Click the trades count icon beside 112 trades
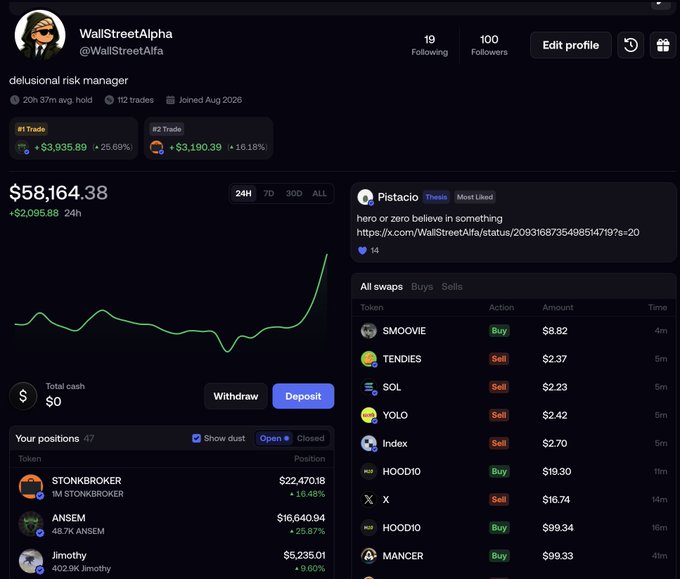Screen dimensions: 680x579 tap(109, 100)
